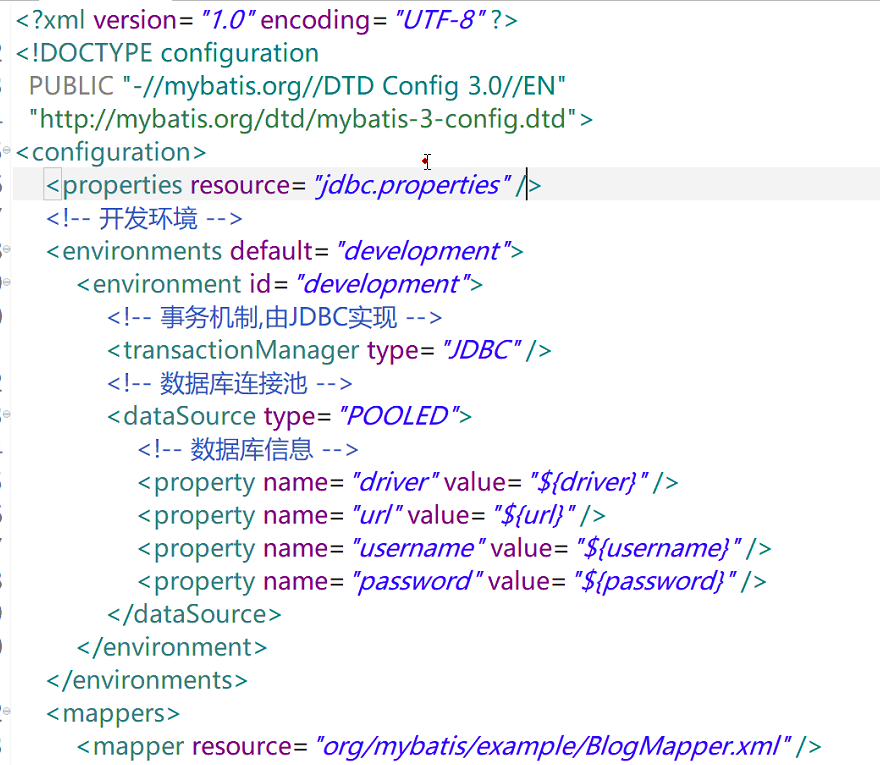Image resolution: width=880 pixels, height=765 pixels.
Task: Click the mapper tag name
Action: point(138,747)
